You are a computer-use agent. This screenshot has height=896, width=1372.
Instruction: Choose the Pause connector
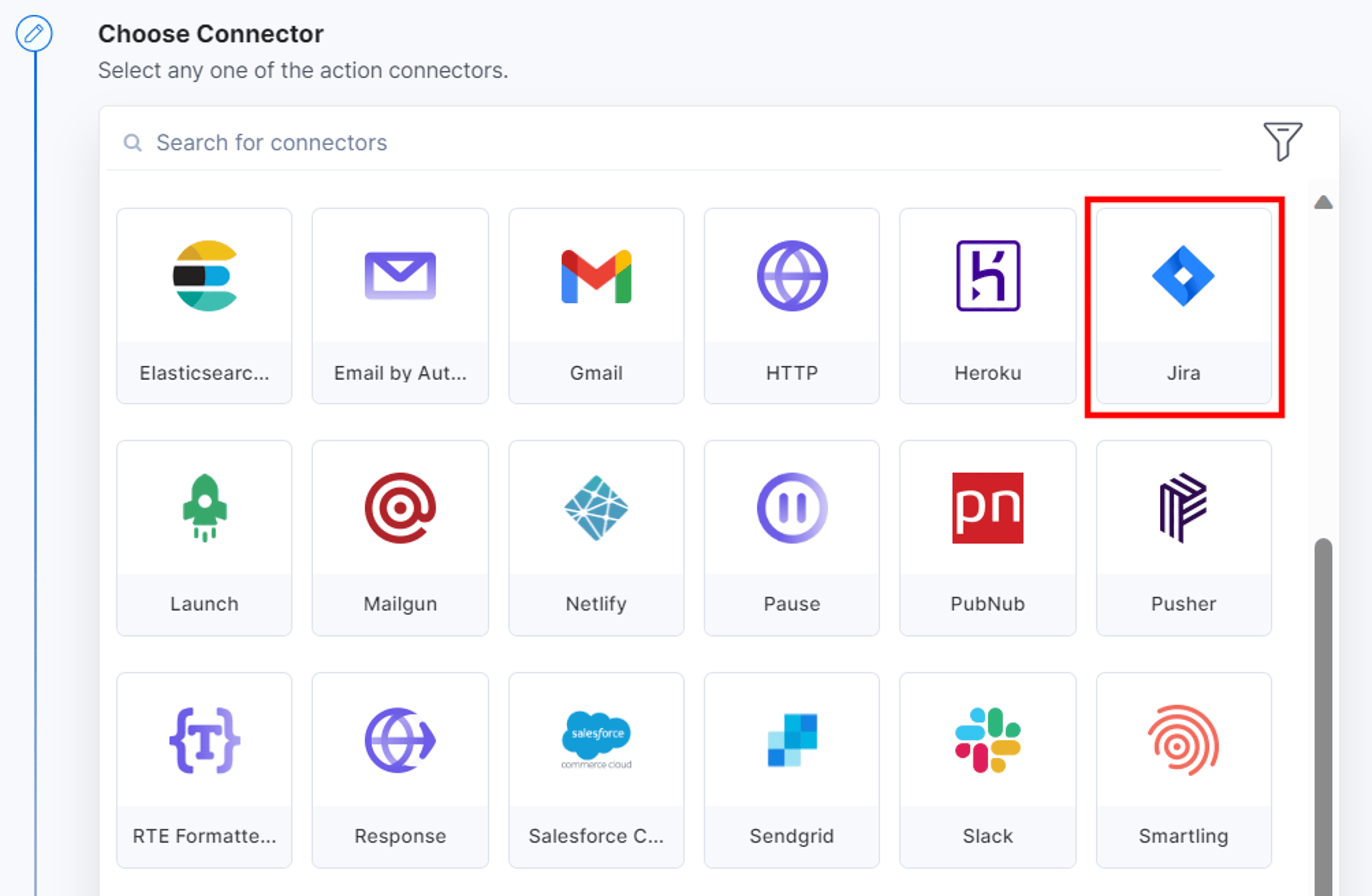coord(792,538)
